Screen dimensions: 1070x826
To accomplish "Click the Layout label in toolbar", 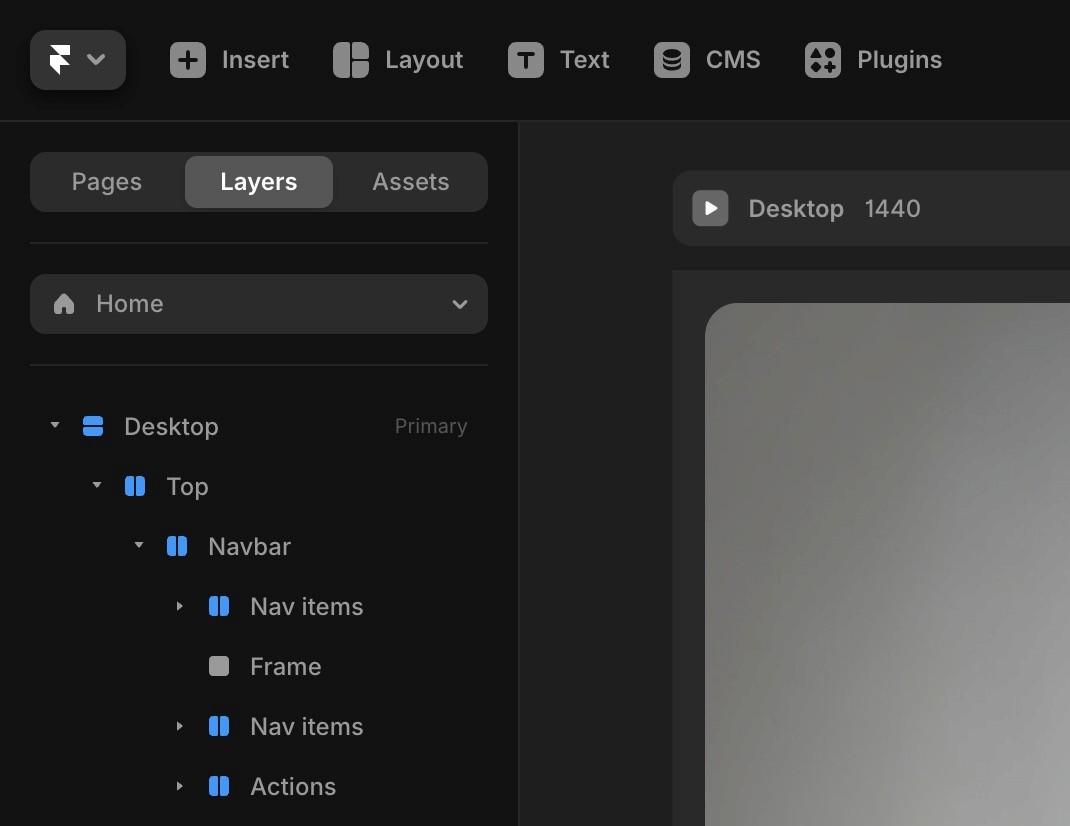I will click(x=424, y=60).
